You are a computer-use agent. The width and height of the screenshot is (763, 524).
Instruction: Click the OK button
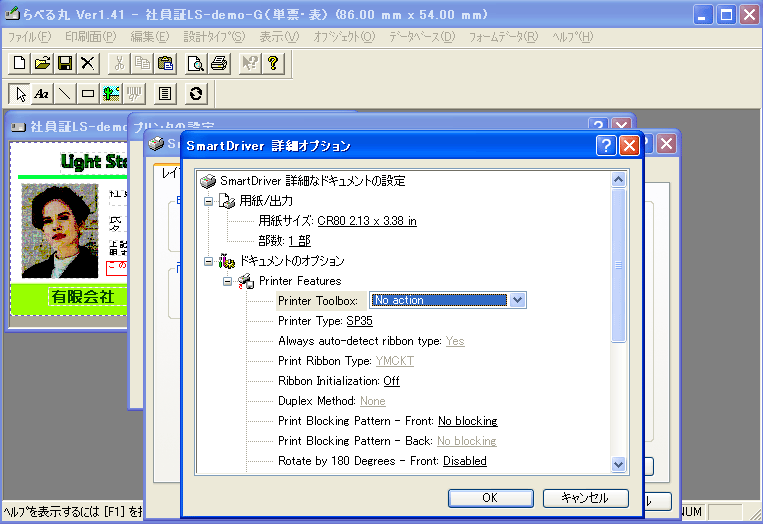[x=490, y=498]
